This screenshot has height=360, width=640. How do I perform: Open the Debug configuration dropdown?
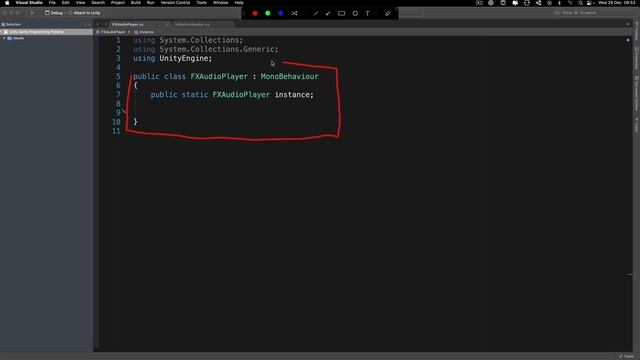click(54, 13)
